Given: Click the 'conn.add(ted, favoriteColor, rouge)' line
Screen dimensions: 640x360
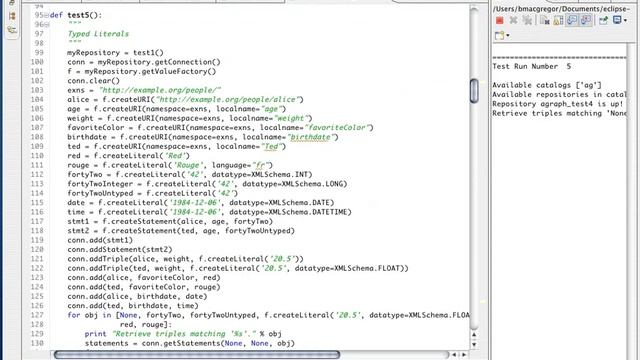Looking at the screenshot, I should (x=144, y=287).
